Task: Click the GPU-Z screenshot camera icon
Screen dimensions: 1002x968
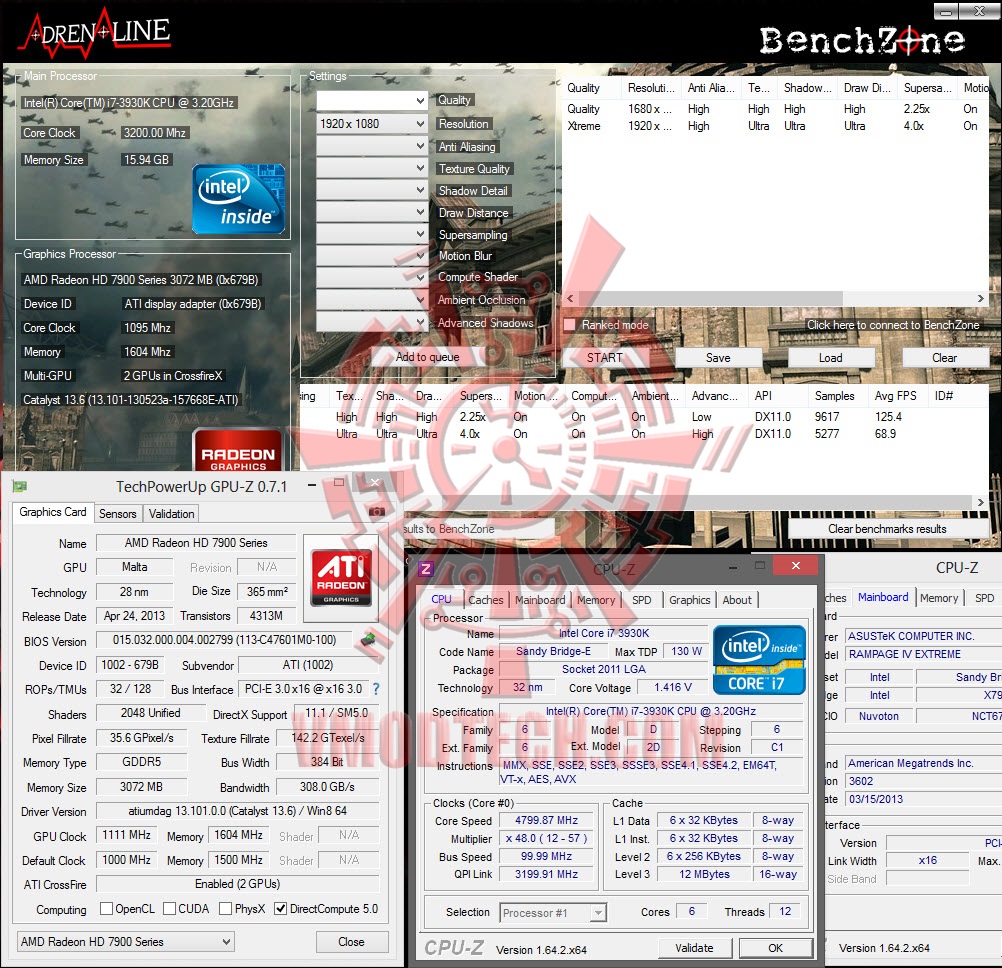Action: coord(376,511)
